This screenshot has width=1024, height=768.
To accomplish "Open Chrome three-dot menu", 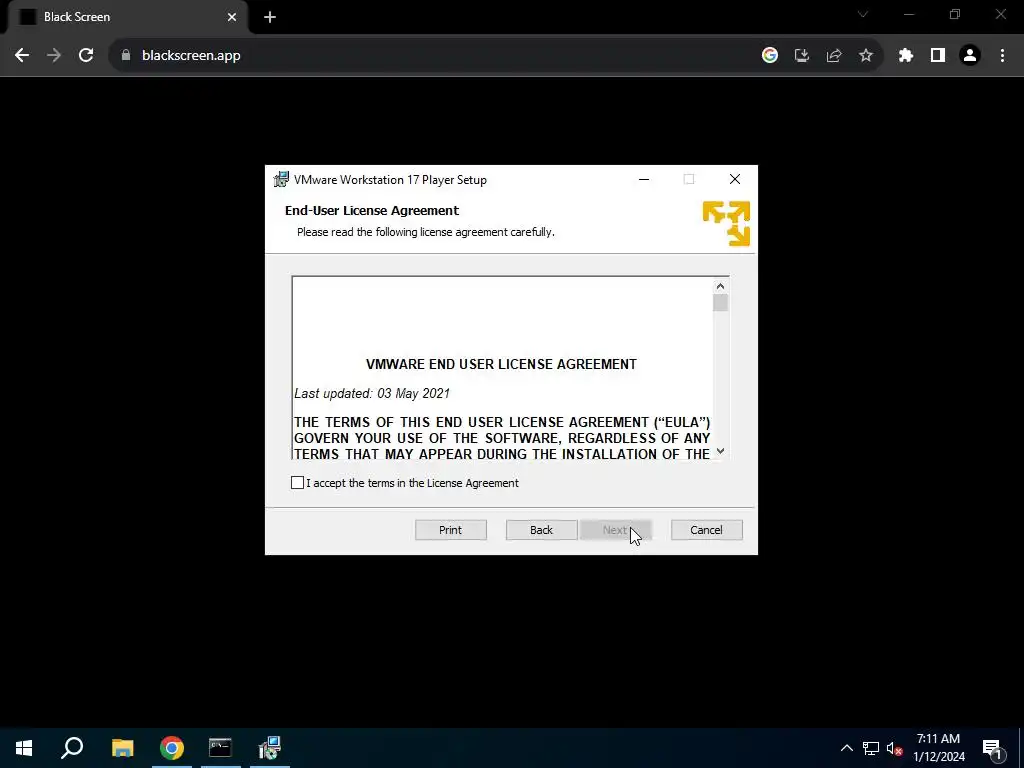I will pos(1002,56).
